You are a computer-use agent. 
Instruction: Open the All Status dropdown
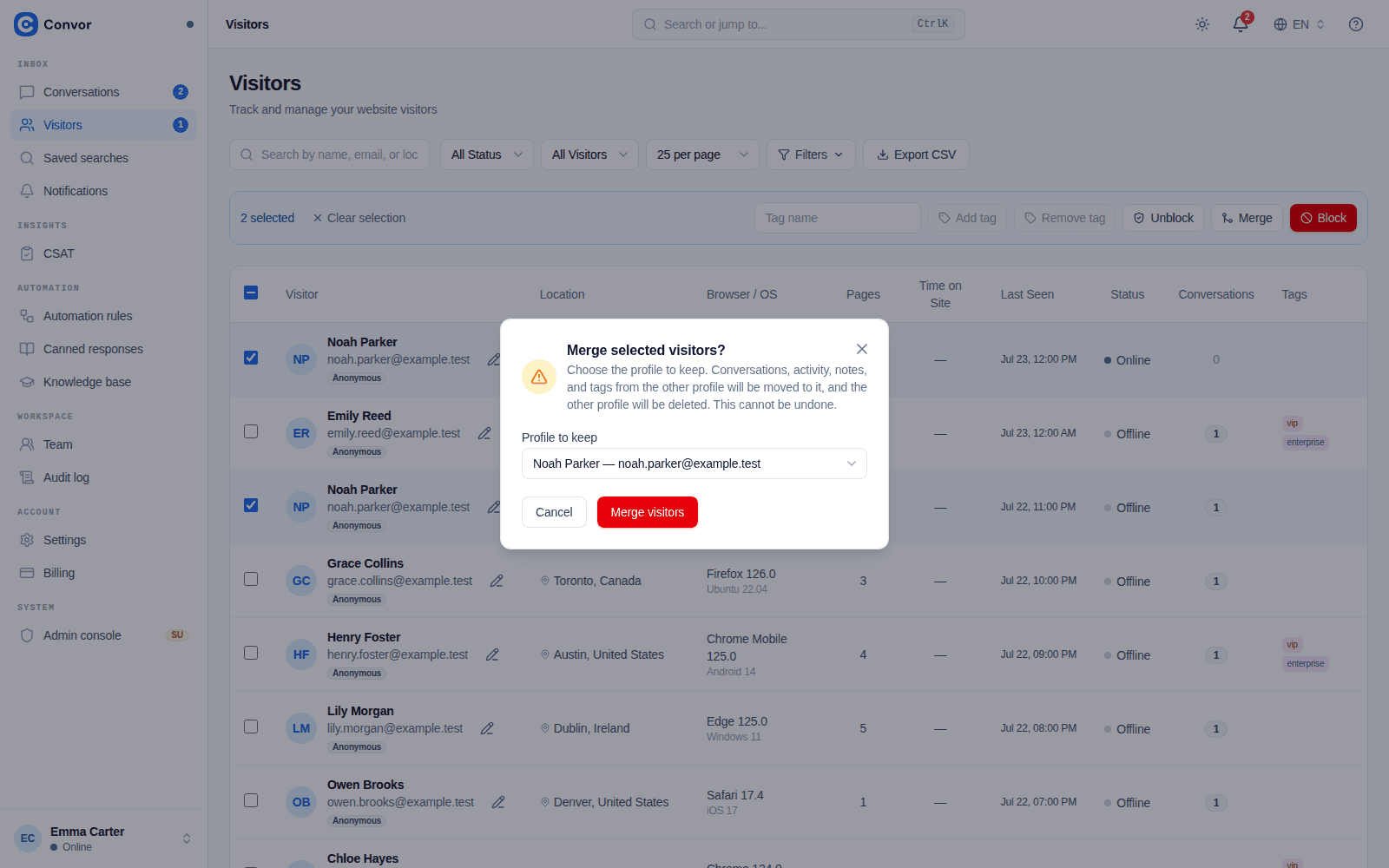487,155
